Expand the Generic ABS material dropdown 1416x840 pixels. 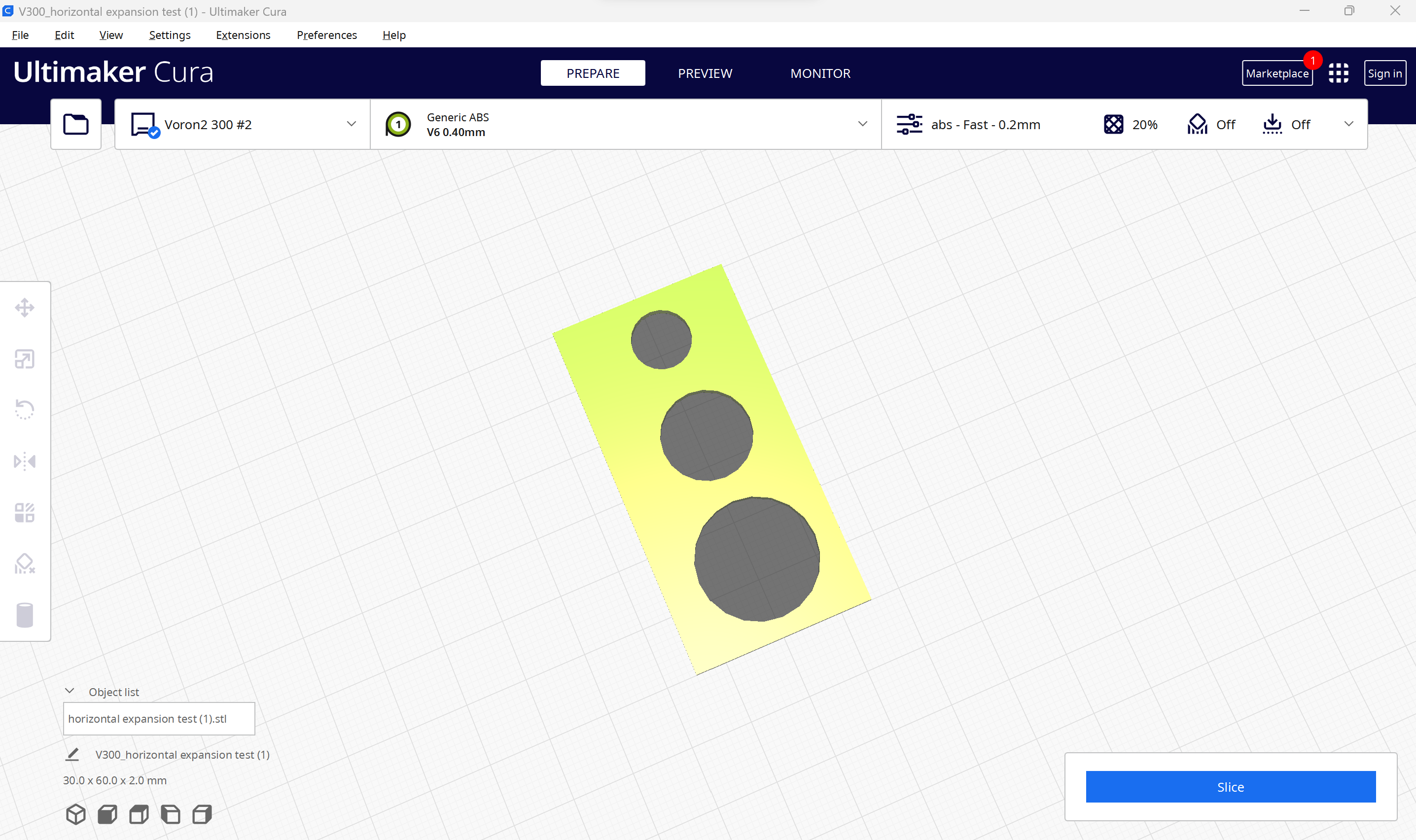[862, 124]
